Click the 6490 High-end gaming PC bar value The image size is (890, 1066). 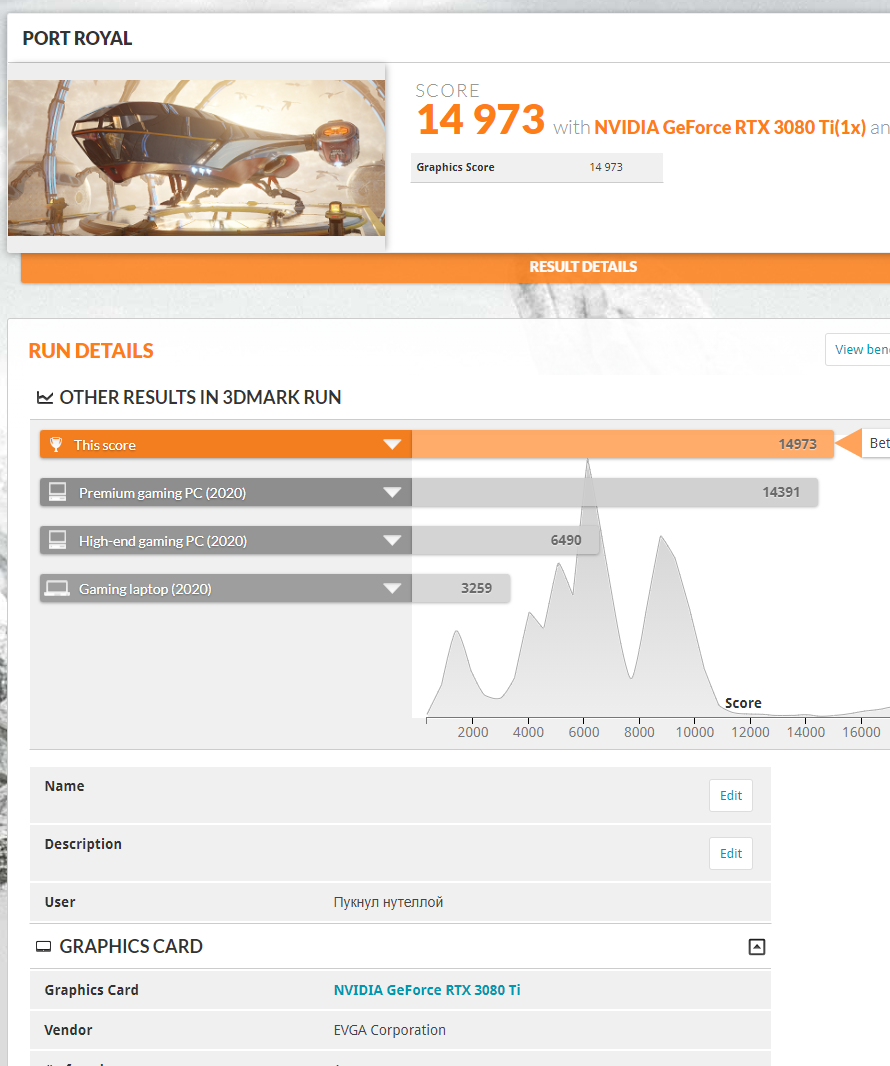coord(566,540)
